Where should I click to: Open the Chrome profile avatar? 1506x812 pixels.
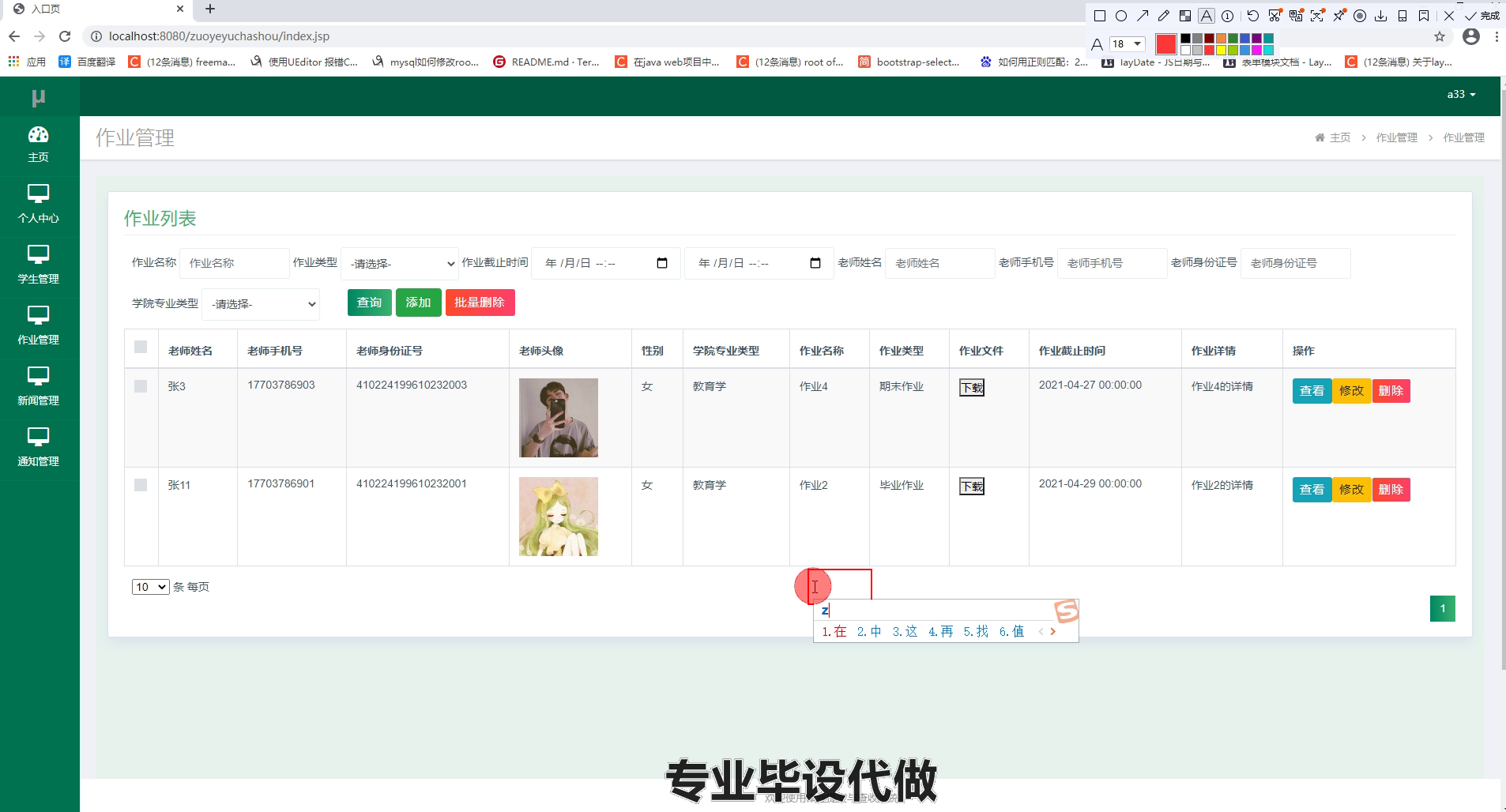point(1471,36)
